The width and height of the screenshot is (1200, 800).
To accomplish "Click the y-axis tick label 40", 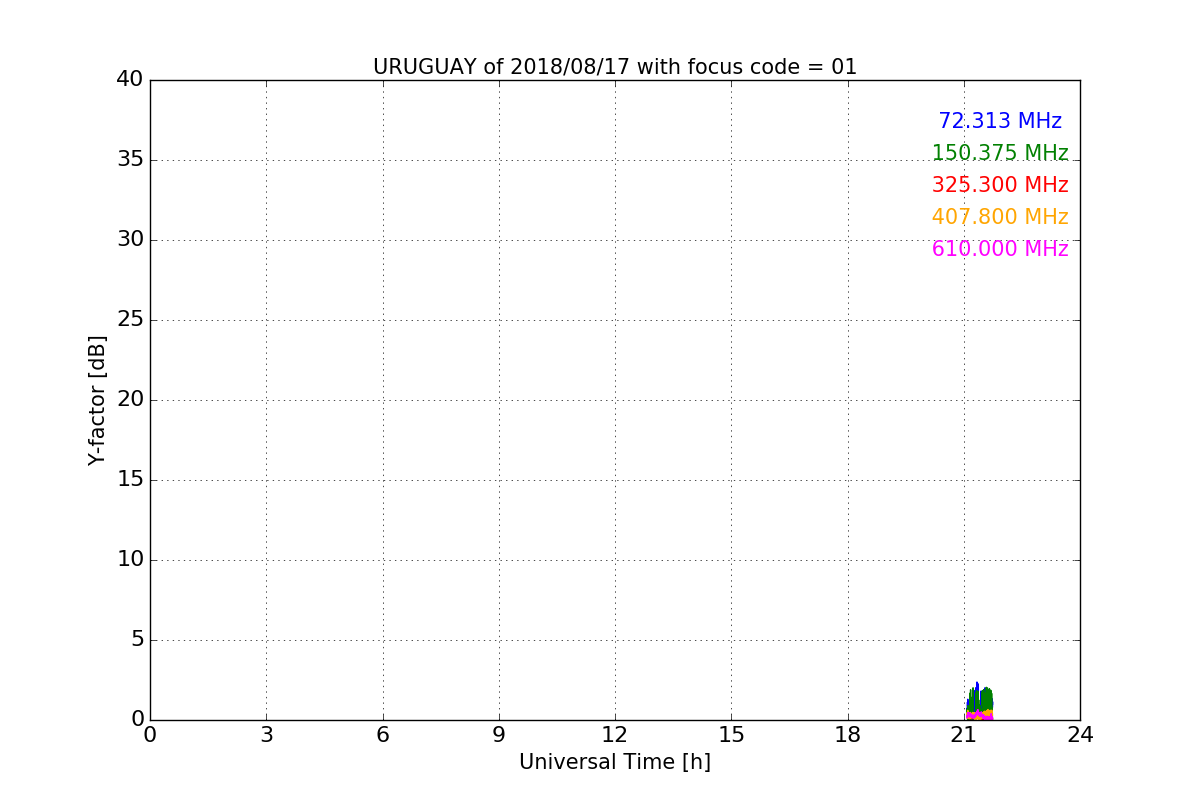I will [130, 79].
